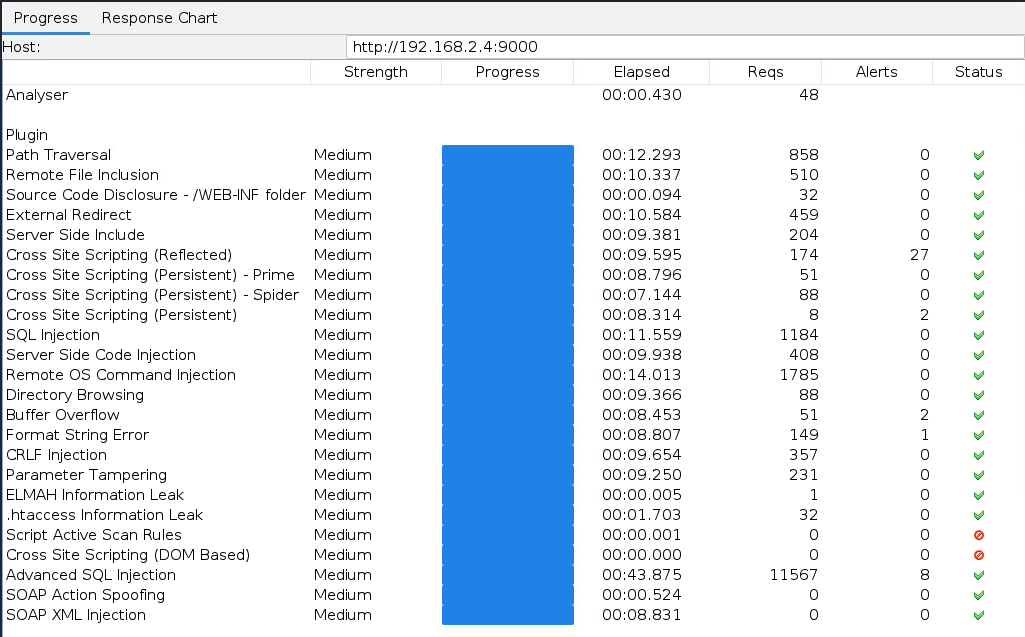Click the green checkmark status for Path Traversal
This screenshot has height=637, width=1025.
[978, 155]
